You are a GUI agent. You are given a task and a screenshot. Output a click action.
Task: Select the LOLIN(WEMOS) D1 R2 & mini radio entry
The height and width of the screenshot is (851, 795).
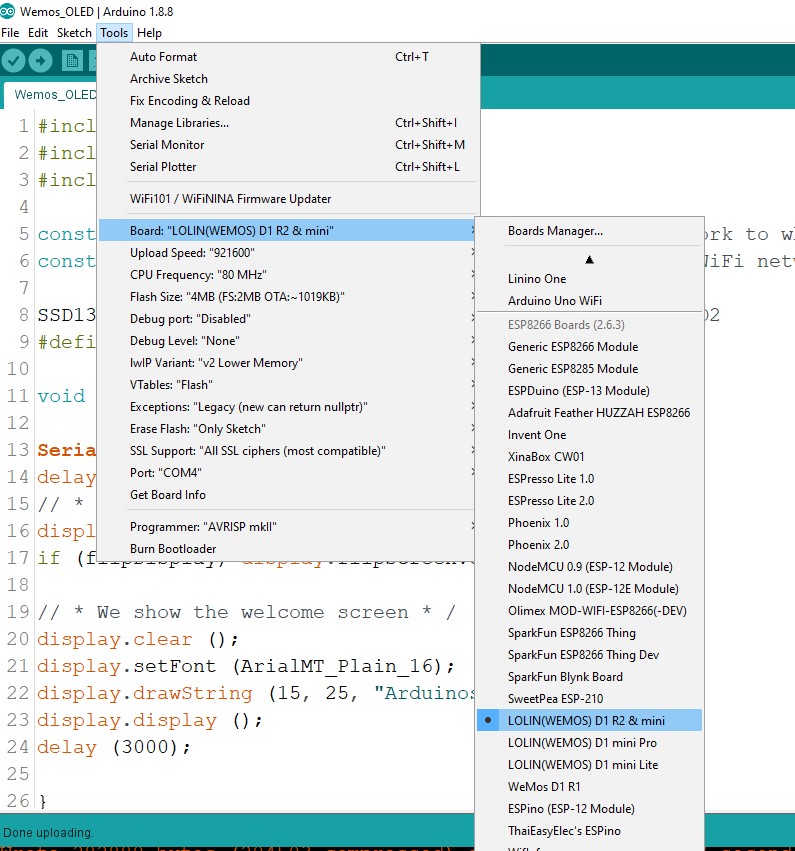589,720
